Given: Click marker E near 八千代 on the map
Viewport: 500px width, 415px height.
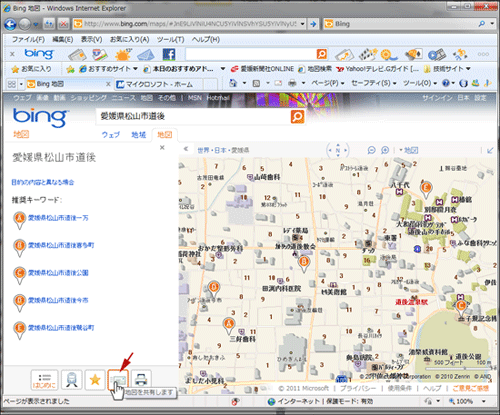Looking at the screenshot, I should (x=426, y=190).
